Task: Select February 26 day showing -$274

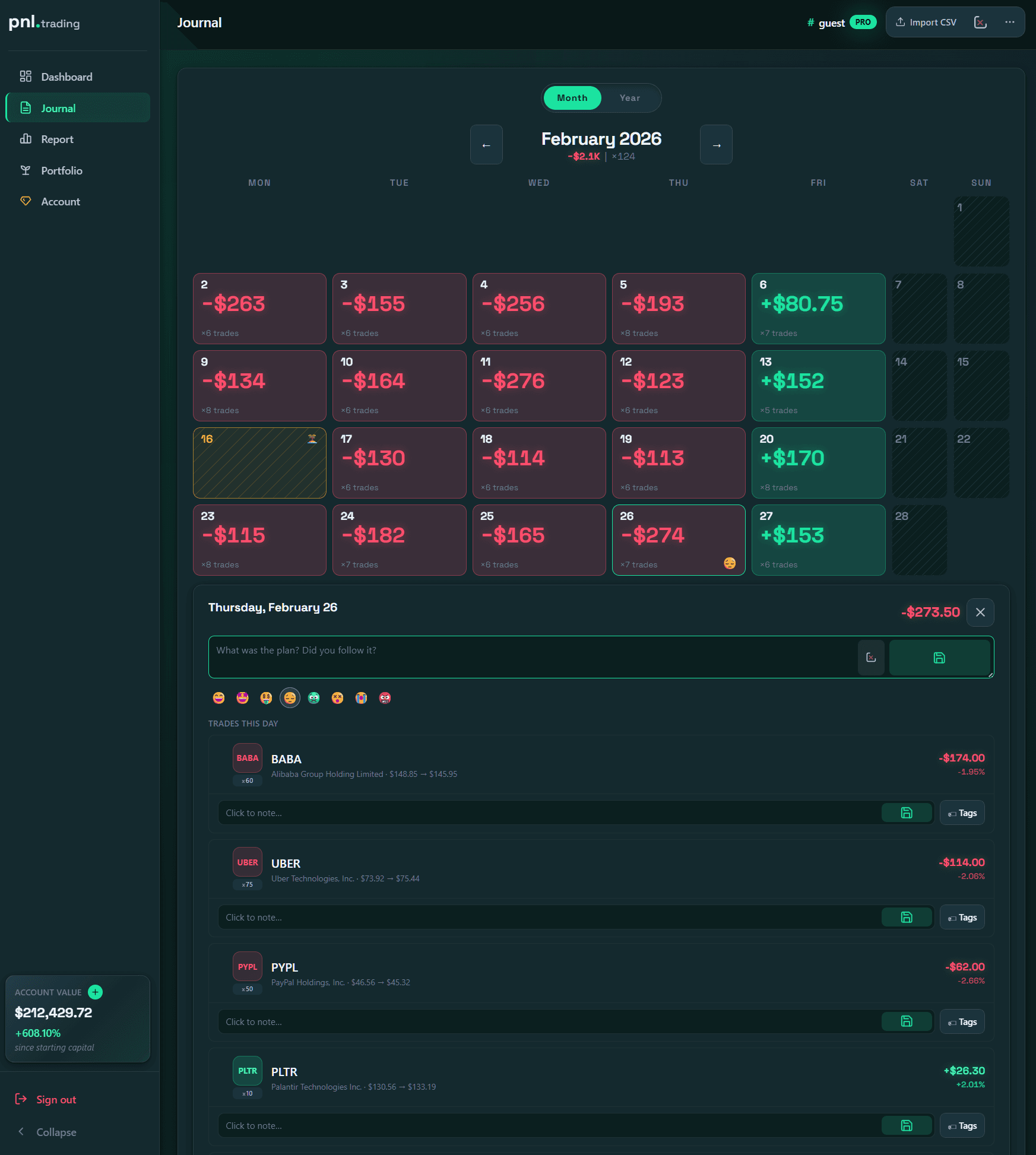Action: click(679, 540)
